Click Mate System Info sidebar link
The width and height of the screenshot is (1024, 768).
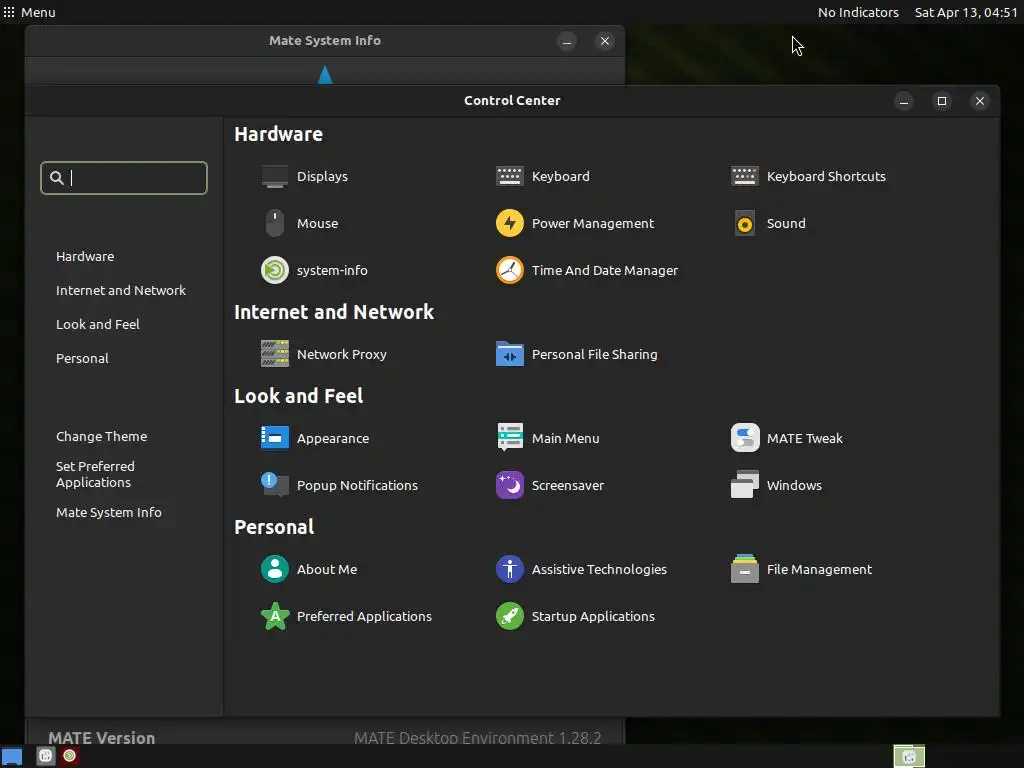(108, 513)
